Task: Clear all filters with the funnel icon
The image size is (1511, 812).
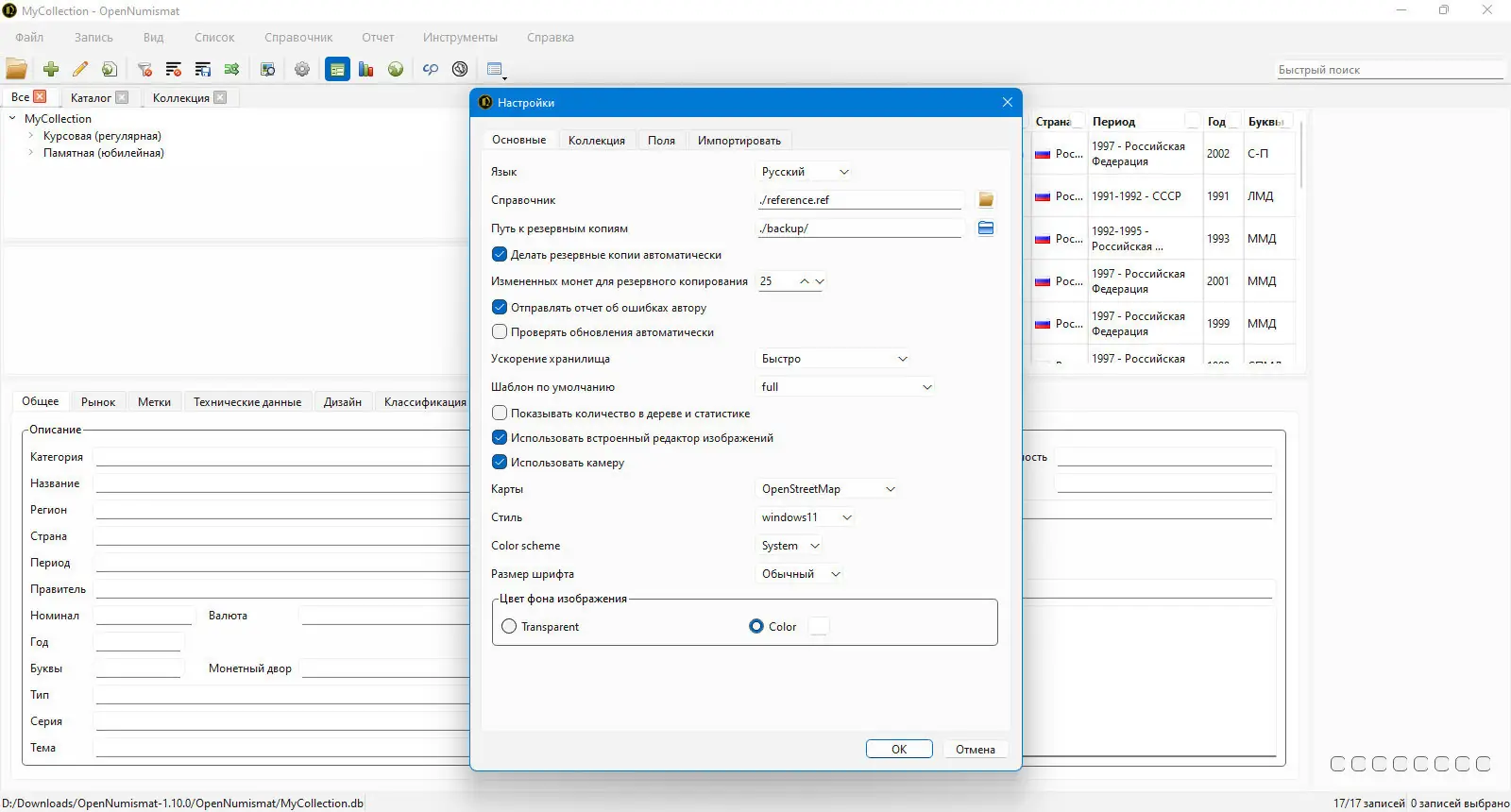Action: [144, 69]
